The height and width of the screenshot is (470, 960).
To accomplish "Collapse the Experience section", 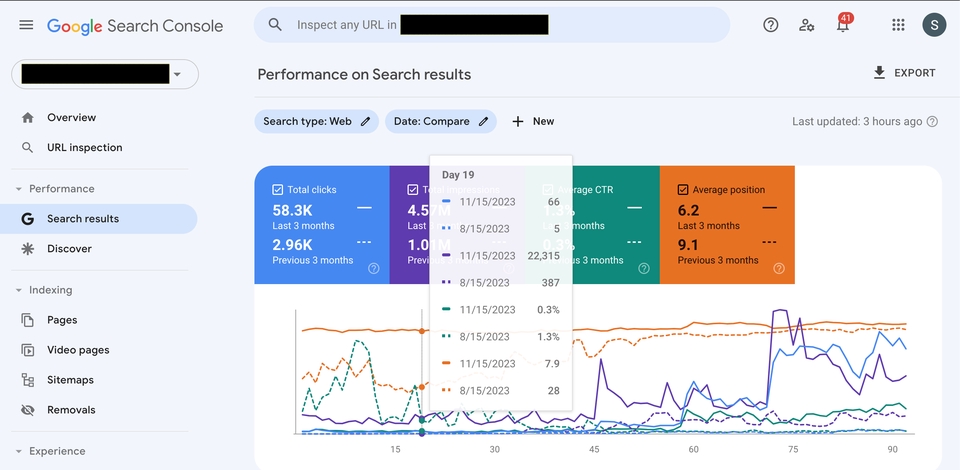I will [x=18, y=451].
